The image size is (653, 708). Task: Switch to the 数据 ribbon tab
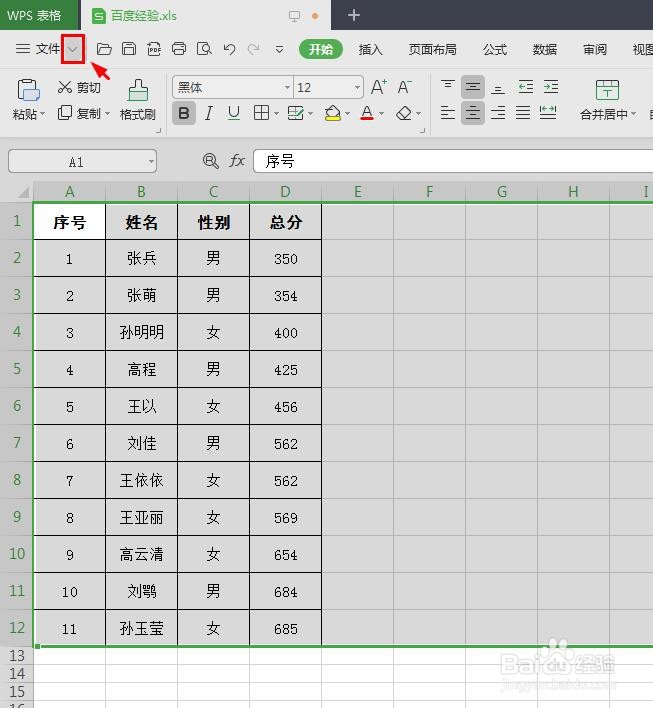point(544,49)
